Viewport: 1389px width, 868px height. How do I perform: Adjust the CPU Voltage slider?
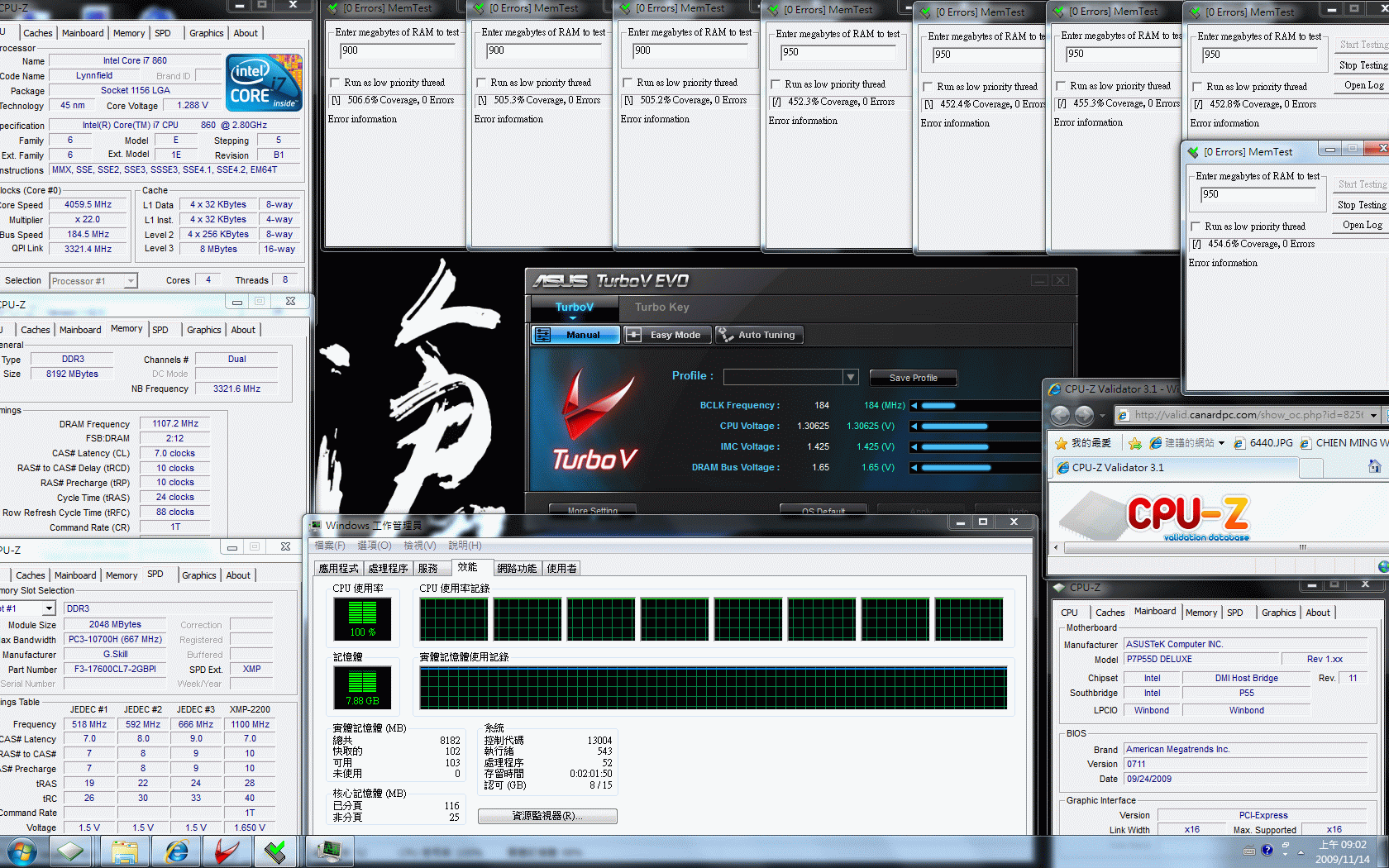click(x=976, y=427)
